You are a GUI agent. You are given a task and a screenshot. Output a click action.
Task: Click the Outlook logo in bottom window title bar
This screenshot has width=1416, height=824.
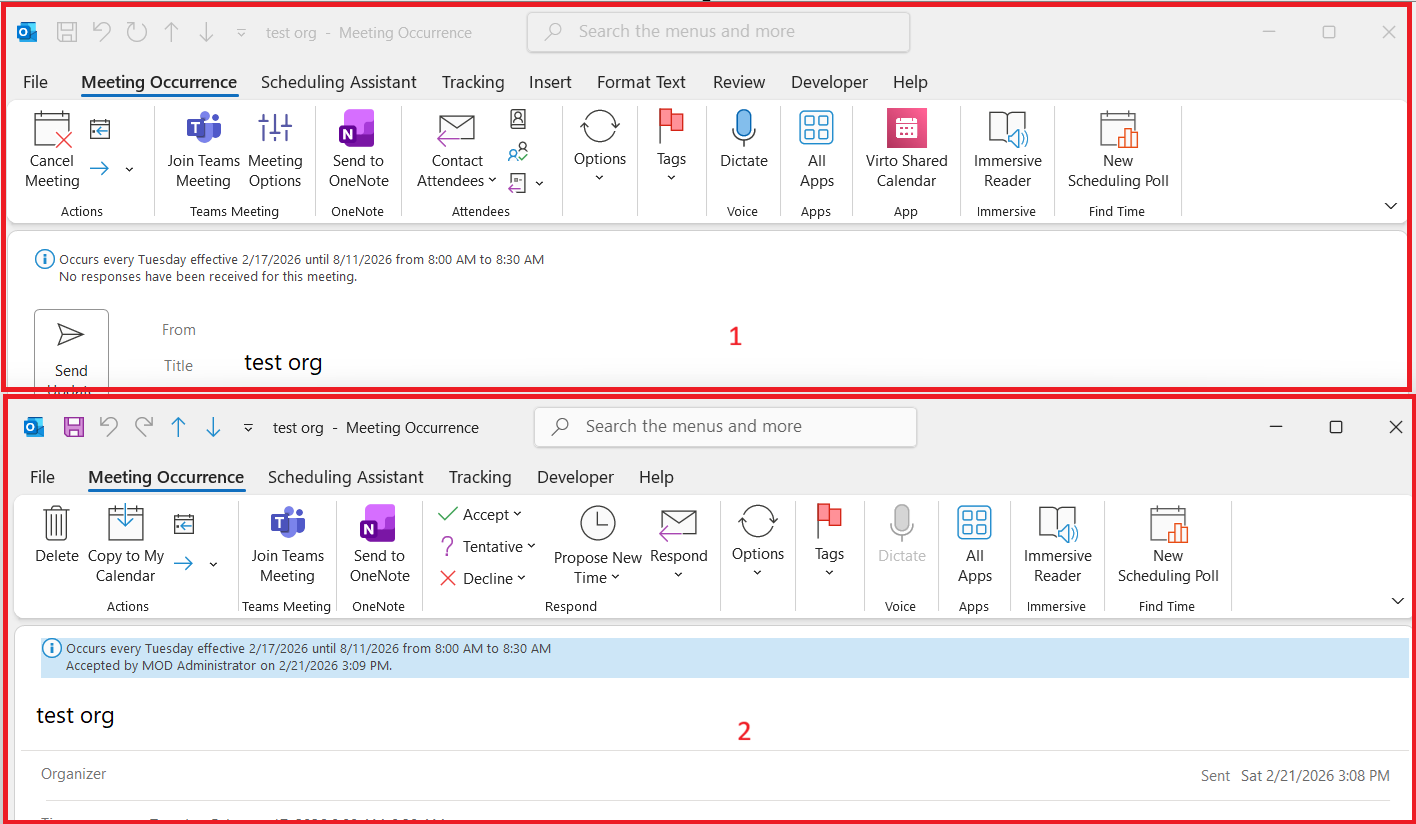33,427
